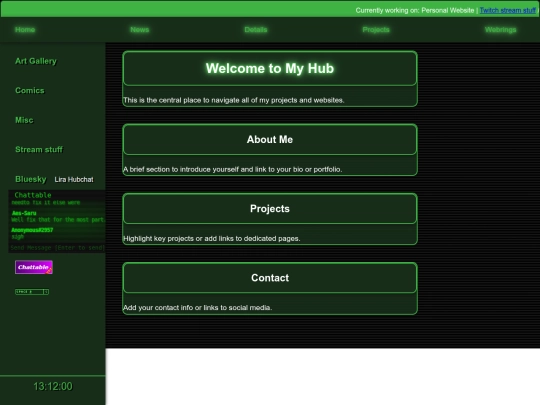Click the 'Well fix that for the most part' message

(58, 220)
